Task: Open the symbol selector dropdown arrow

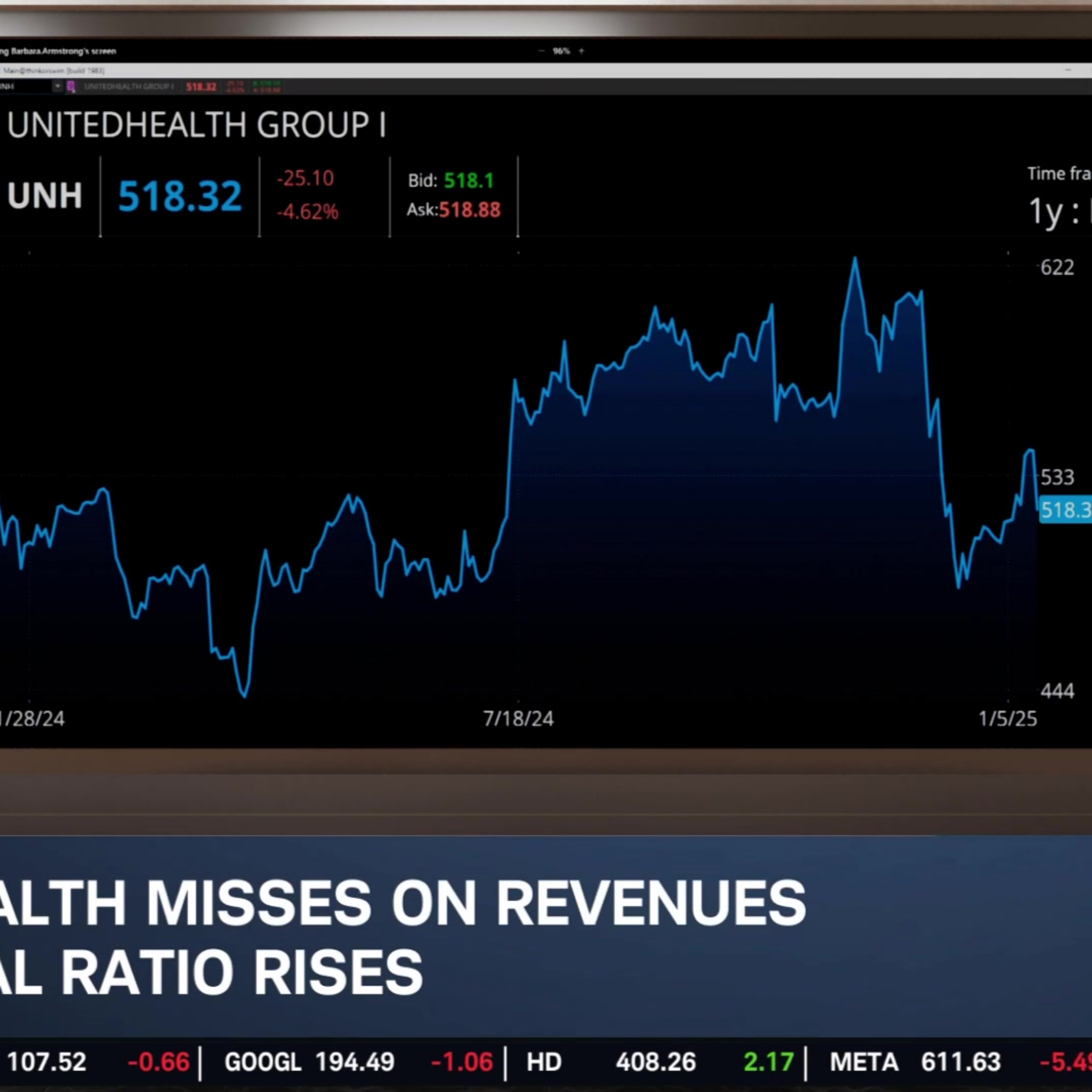Action: [57, 87]
